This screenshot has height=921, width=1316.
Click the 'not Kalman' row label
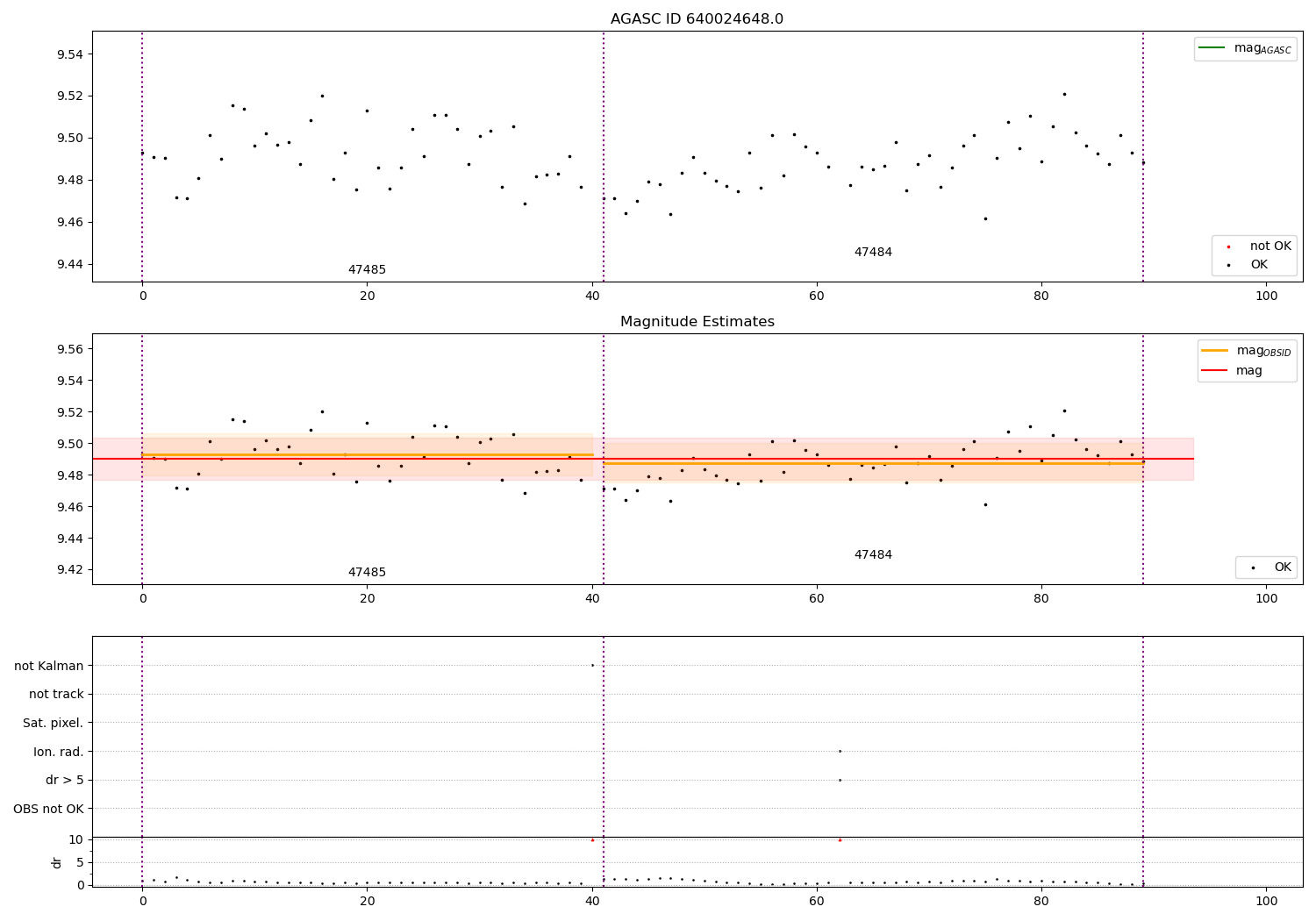[49, 667]
